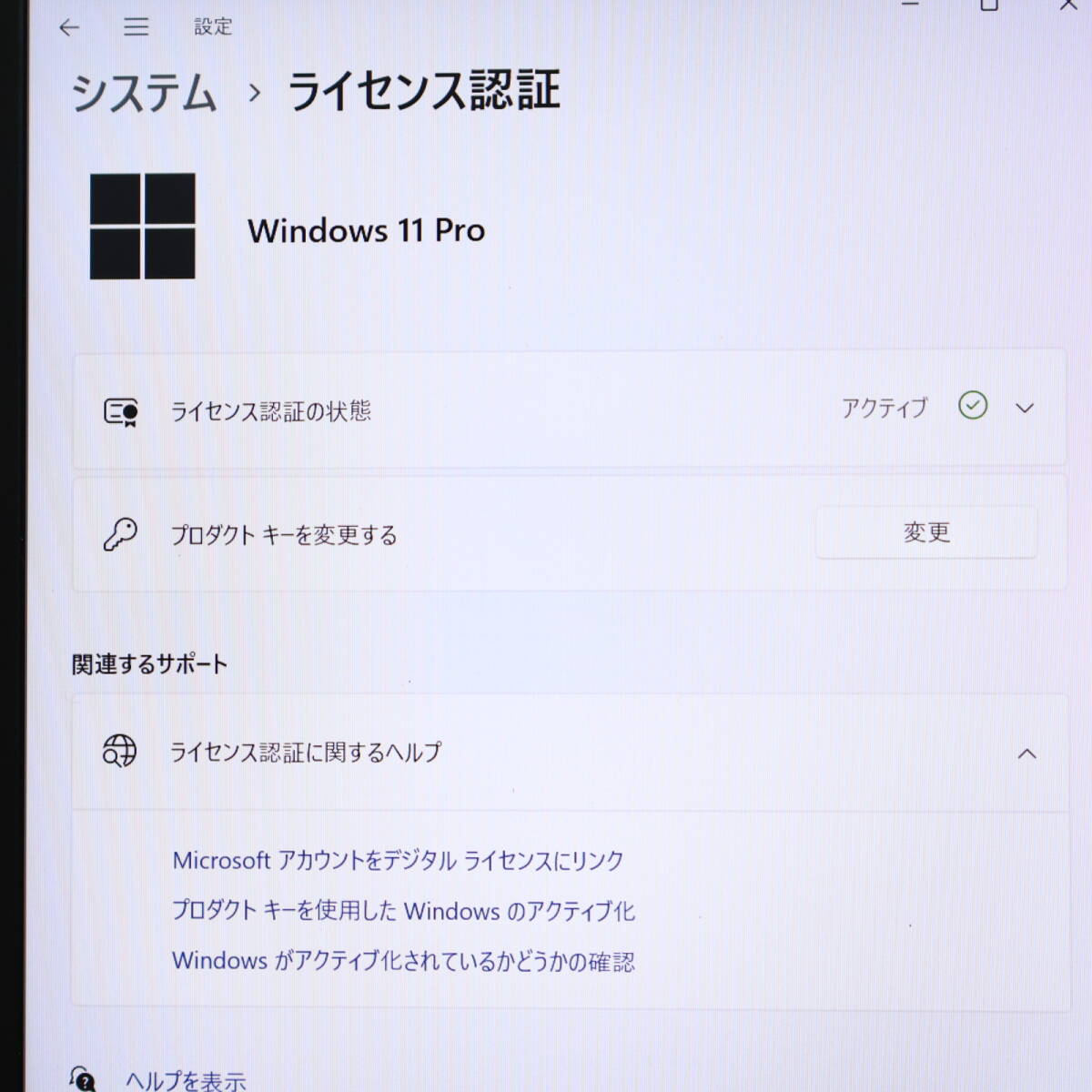Click the ライセンス認証 page title
1092x1092 pixels.
click(424, 91)
